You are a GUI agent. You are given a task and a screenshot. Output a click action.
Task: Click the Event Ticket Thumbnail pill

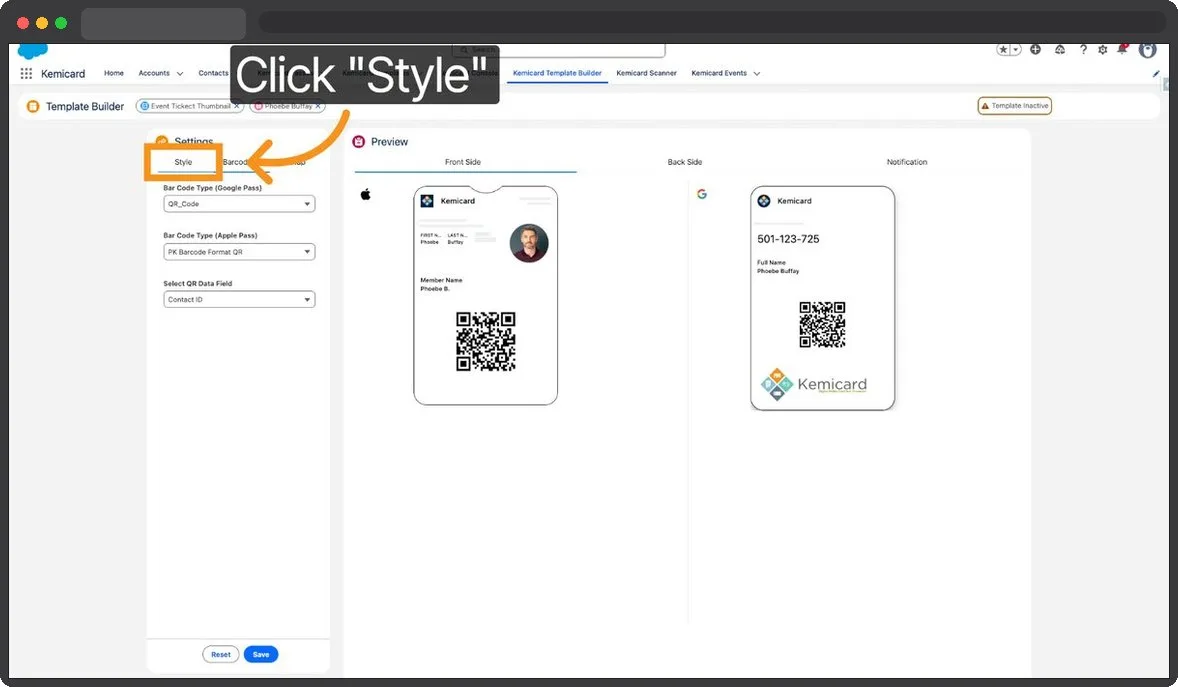pyautogui.click(x=190, y=106)
